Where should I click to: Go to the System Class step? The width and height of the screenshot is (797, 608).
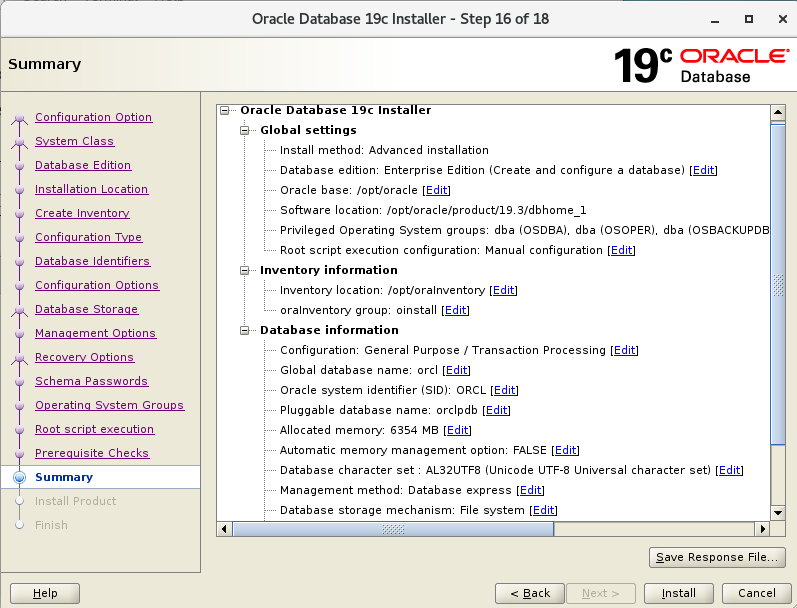point(74,141)
